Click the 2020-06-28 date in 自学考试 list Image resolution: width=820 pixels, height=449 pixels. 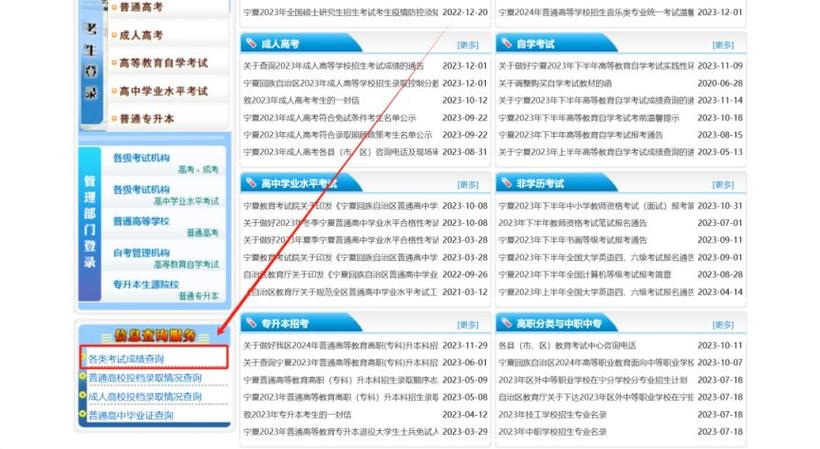(720, 83)
